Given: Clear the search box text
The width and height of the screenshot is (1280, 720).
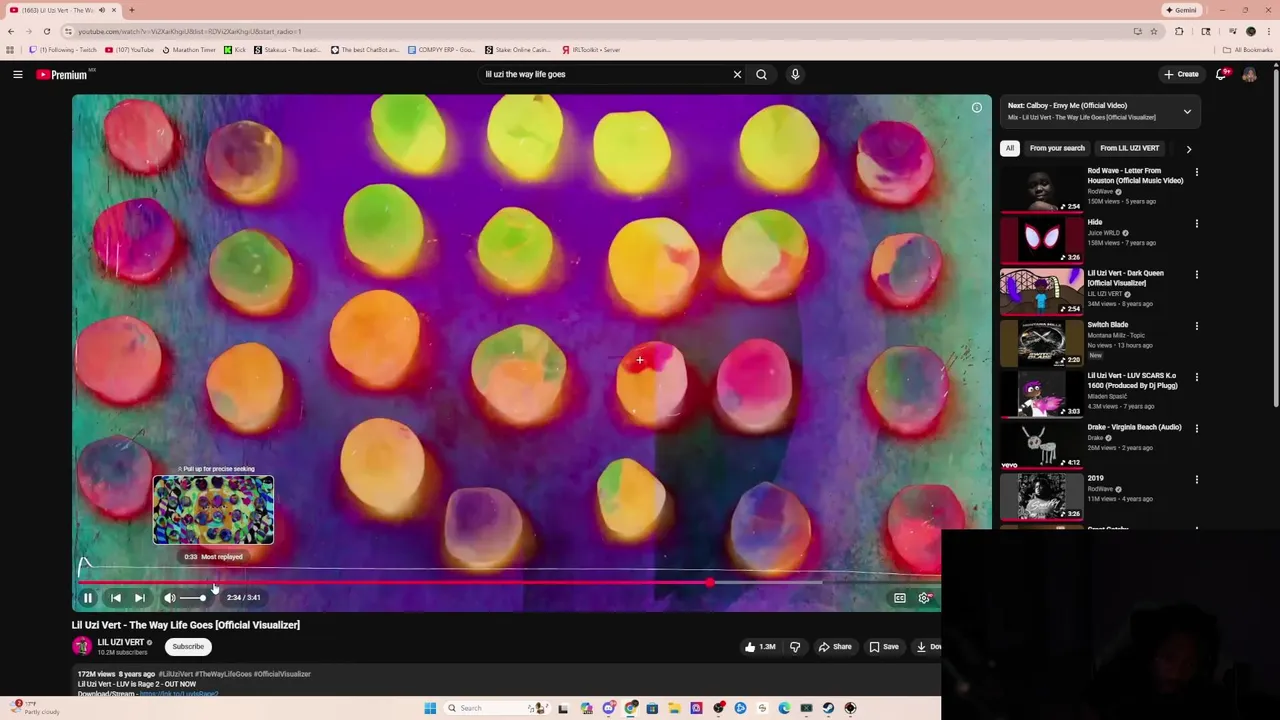Looking at the screenshot, I should click(x=737, y=74).
